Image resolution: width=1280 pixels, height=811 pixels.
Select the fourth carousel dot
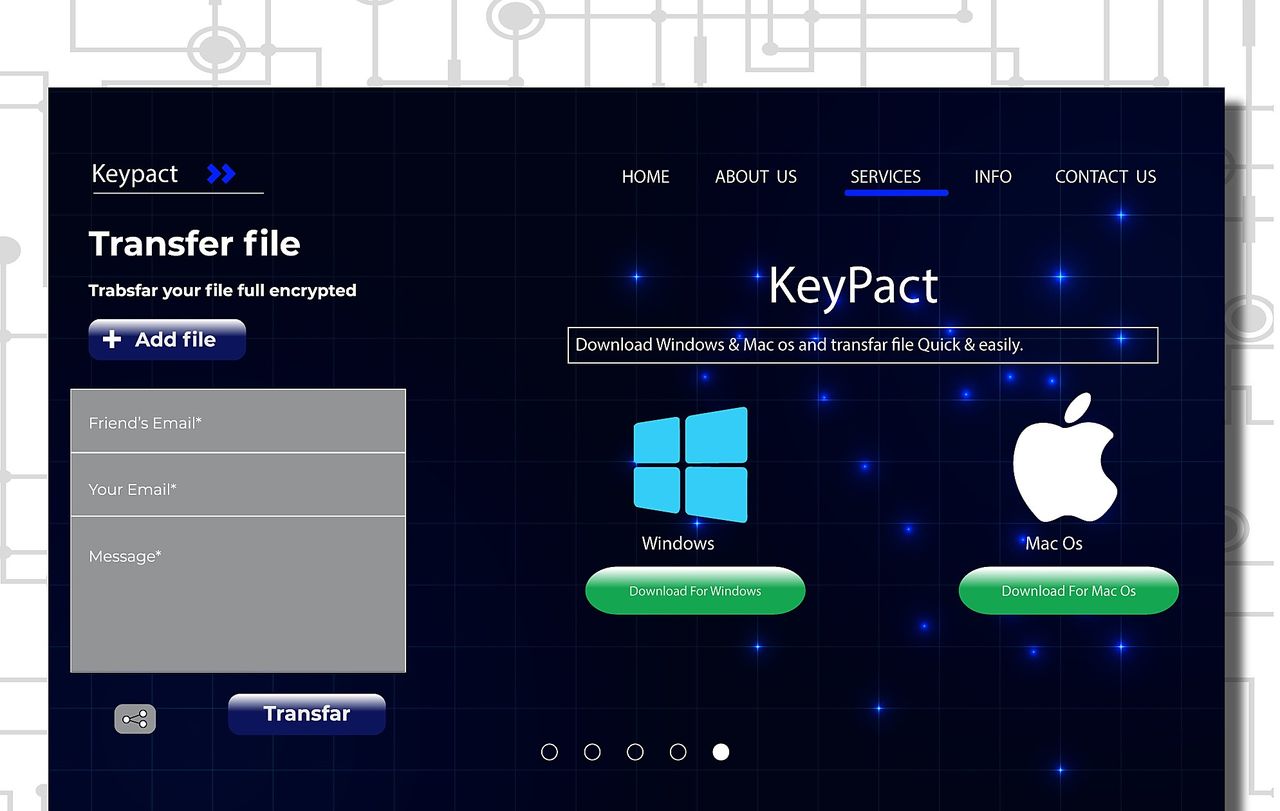pyautogui.click(x=678, y=752)
